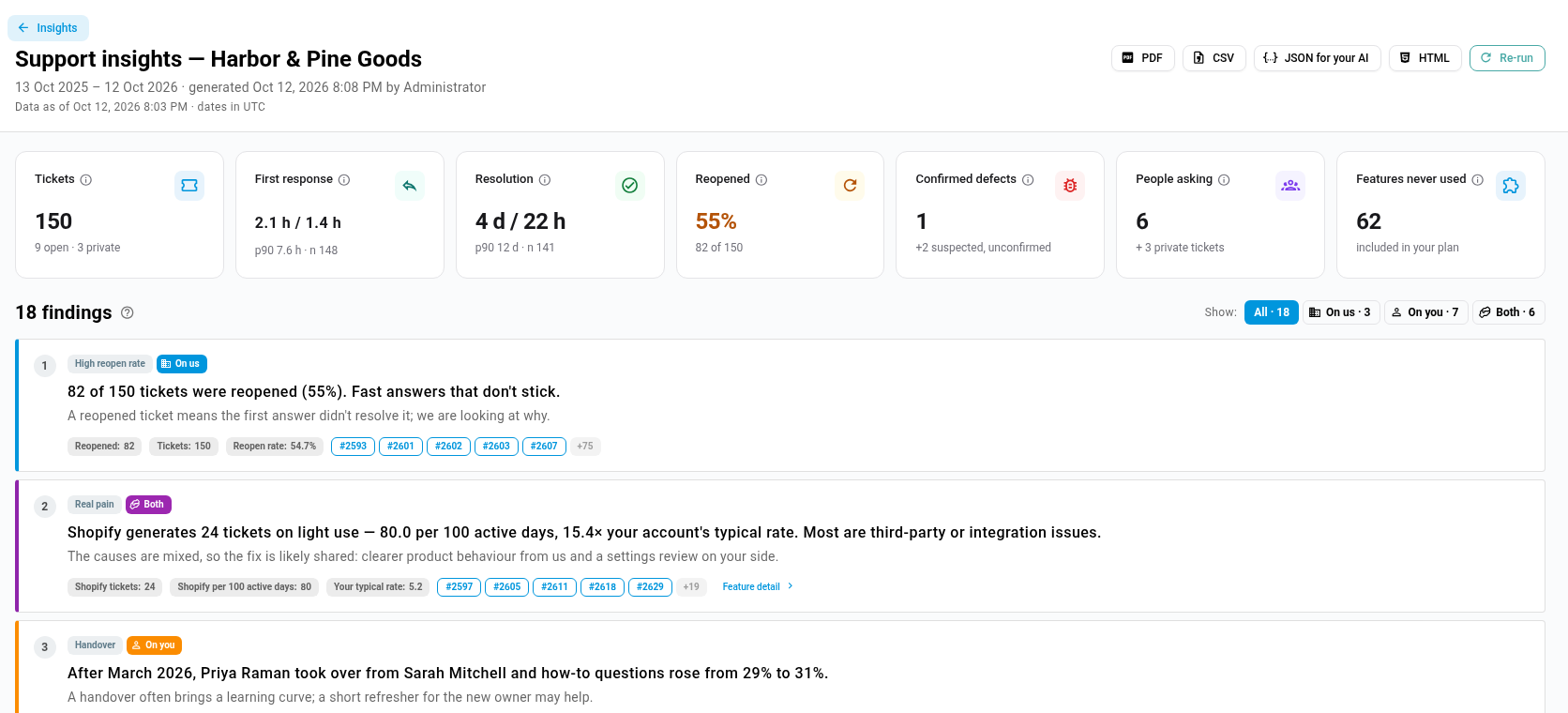Open ticket #2601
Screen dimensions: 1568x713
pyautogui.click(x=401, y=447)
